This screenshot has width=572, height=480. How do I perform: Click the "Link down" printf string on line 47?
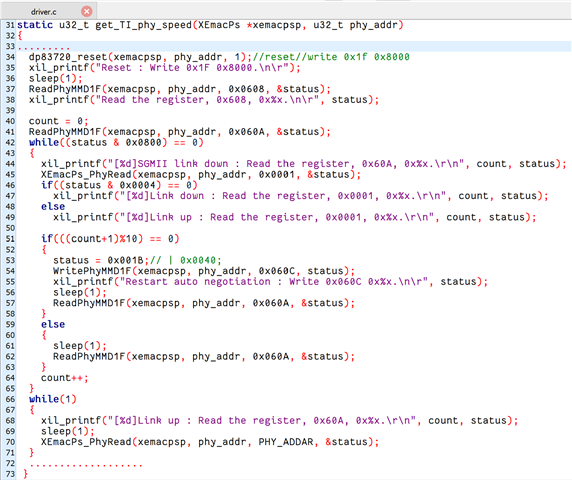click(x=283, y=196)
